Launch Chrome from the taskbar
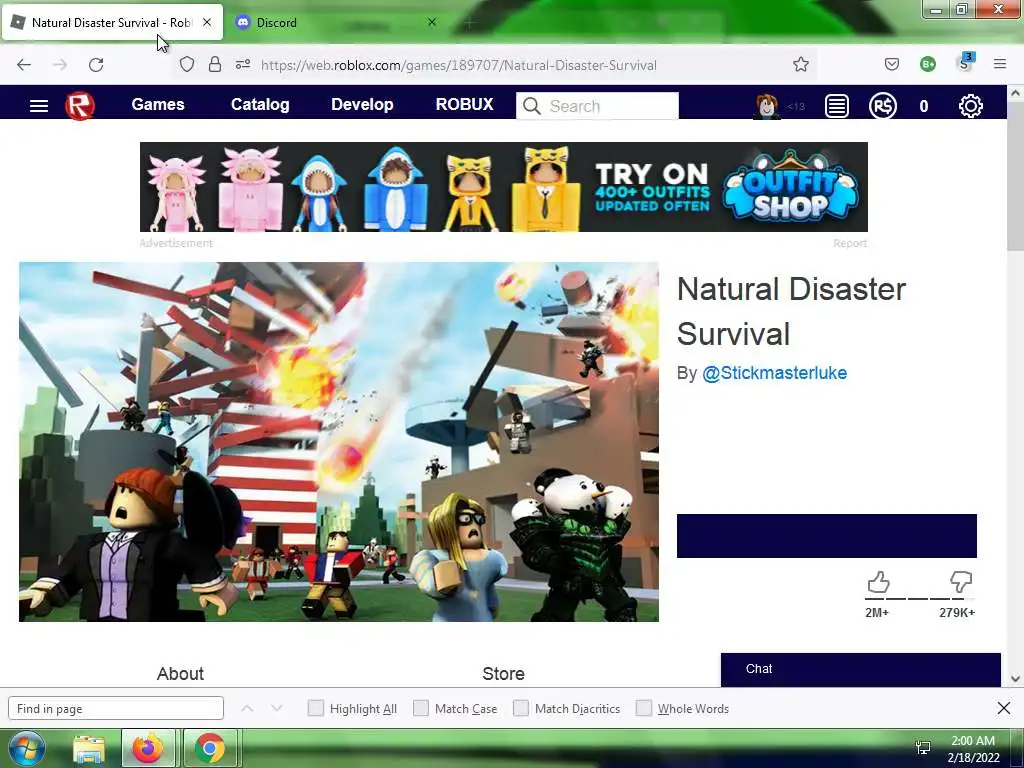The height and width of the screenshot is (768, 1024). (x=210, y=748)
